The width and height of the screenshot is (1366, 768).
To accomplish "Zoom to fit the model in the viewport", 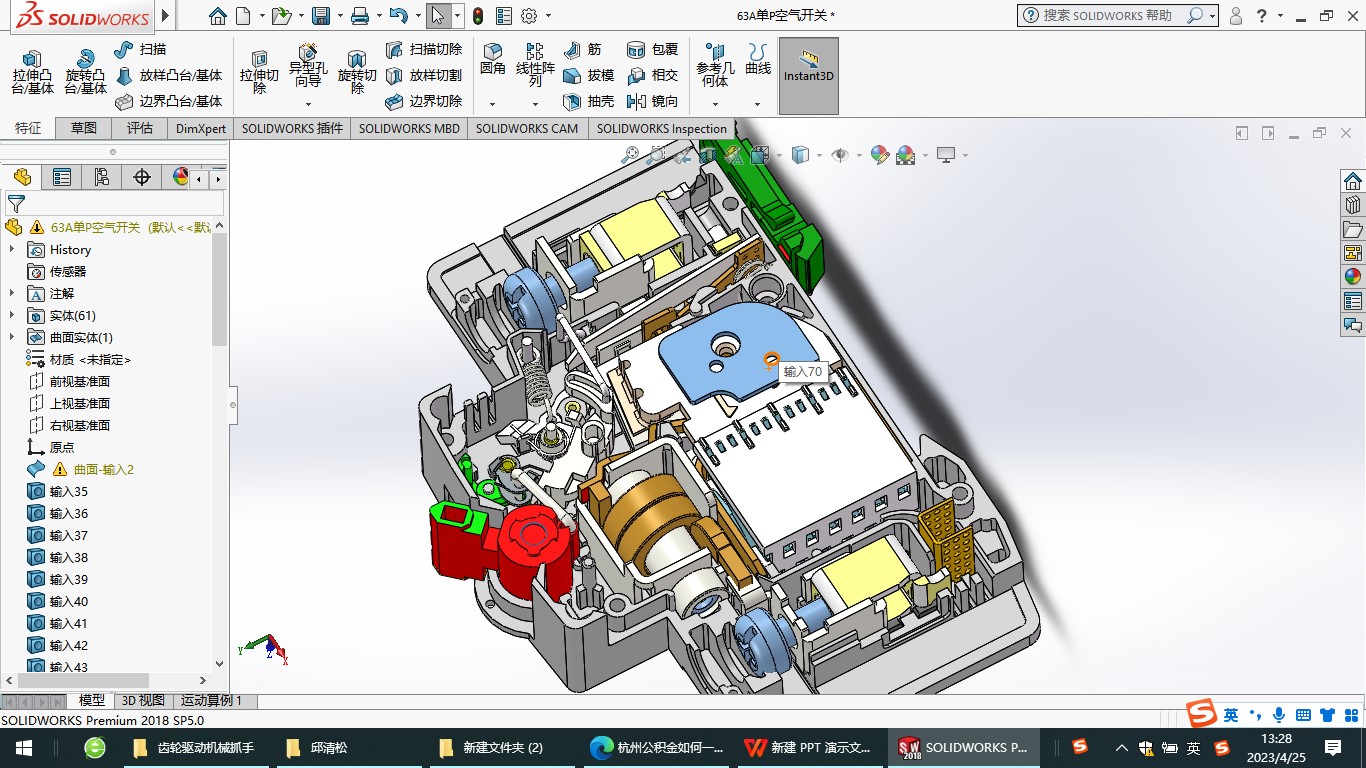I will (x=630, y=155).
